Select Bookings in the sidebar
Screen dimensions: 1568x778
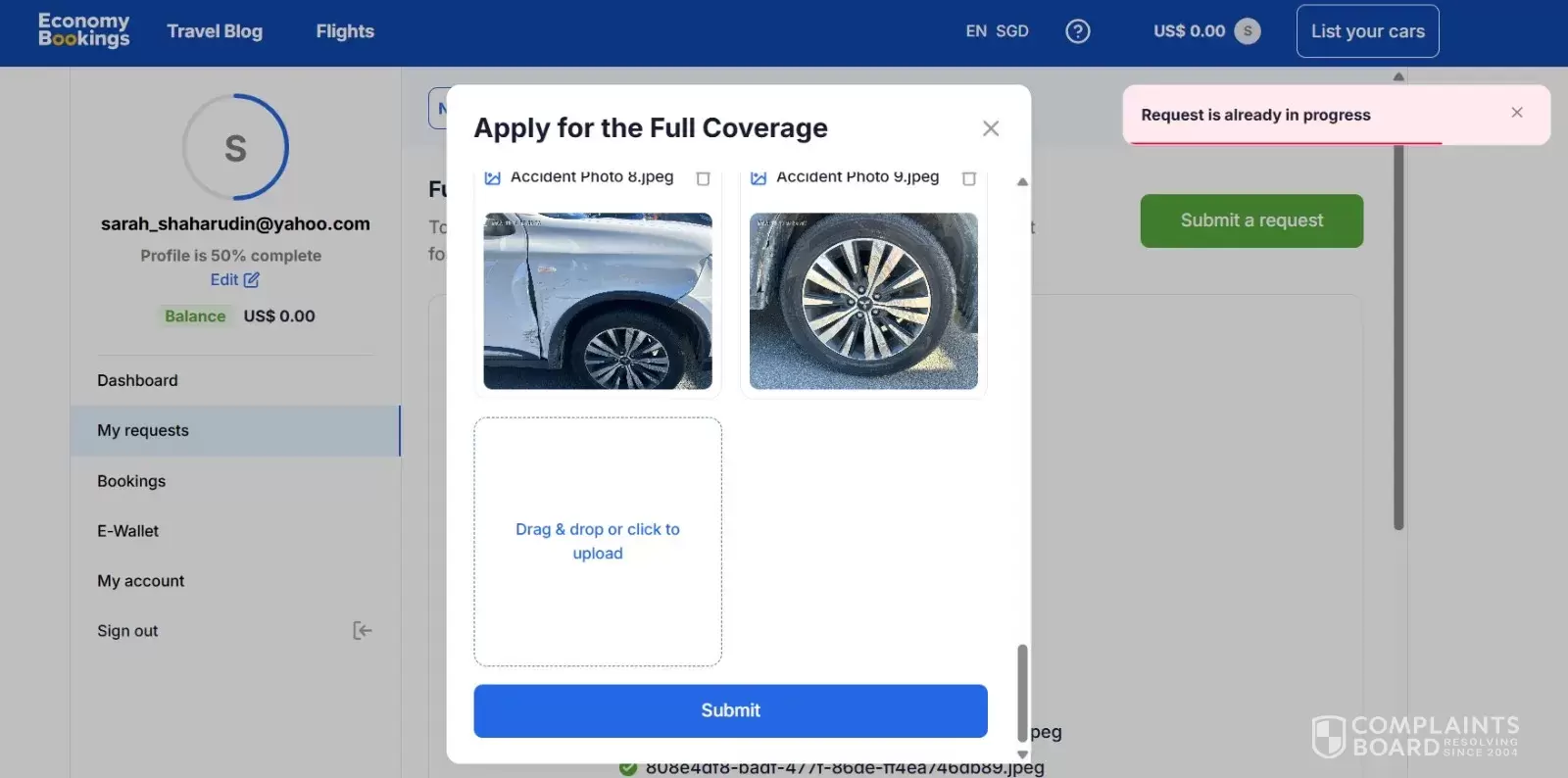(131, 481)
